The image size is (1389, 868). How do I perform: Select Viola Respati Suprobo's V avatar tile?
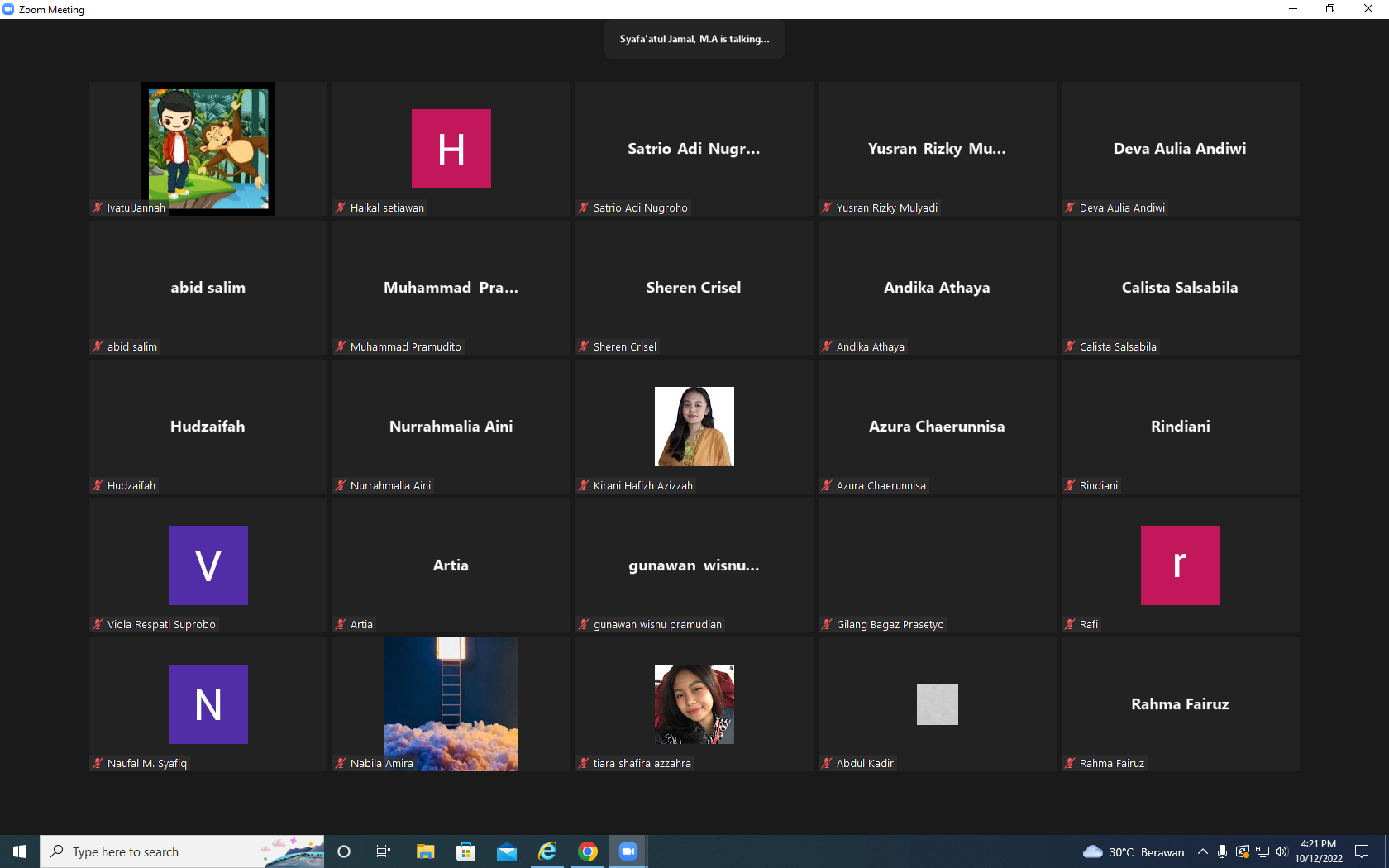[x=208, y=565]
